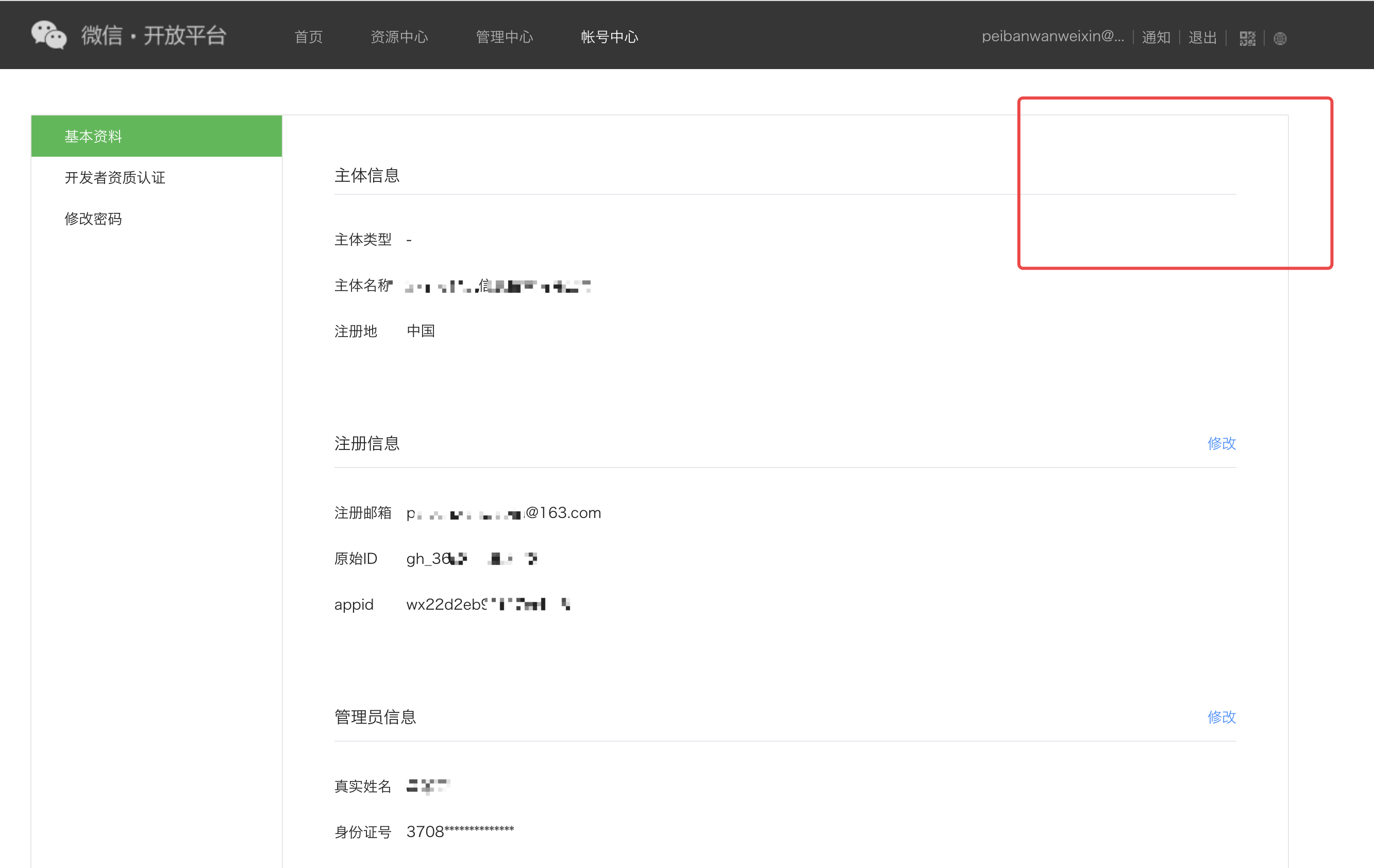This screenshot has height=868, width=1374.
Task: Open the QR code icon in header
Action: click(x=1247, y=38)
